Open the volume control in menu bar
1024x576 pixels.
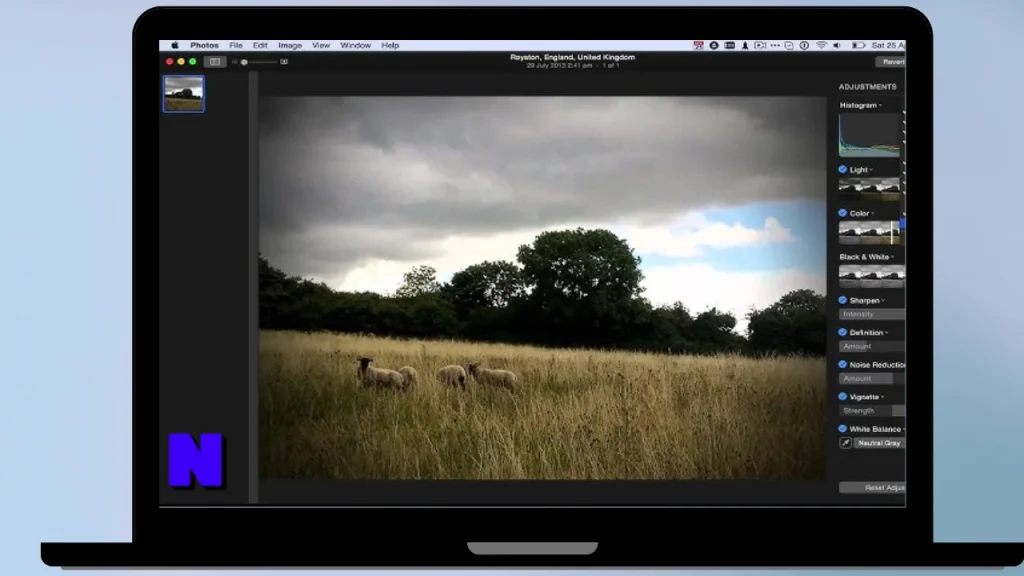(837, 45)
